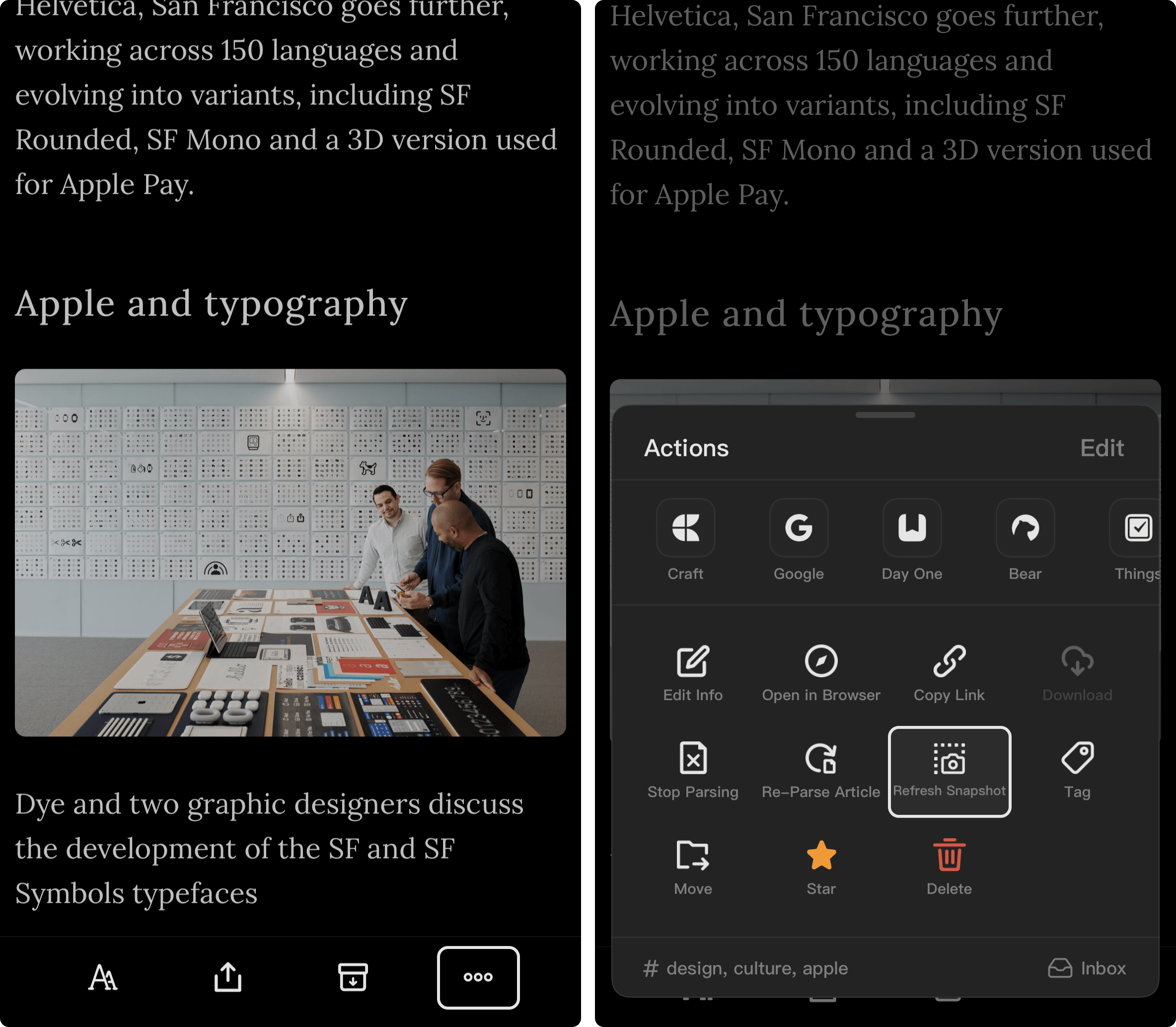Viewport: 1176px width, 1027px height.
Task: Archive the article with the archive box icon
Action: pyautogui.click(x=353, y=977)
